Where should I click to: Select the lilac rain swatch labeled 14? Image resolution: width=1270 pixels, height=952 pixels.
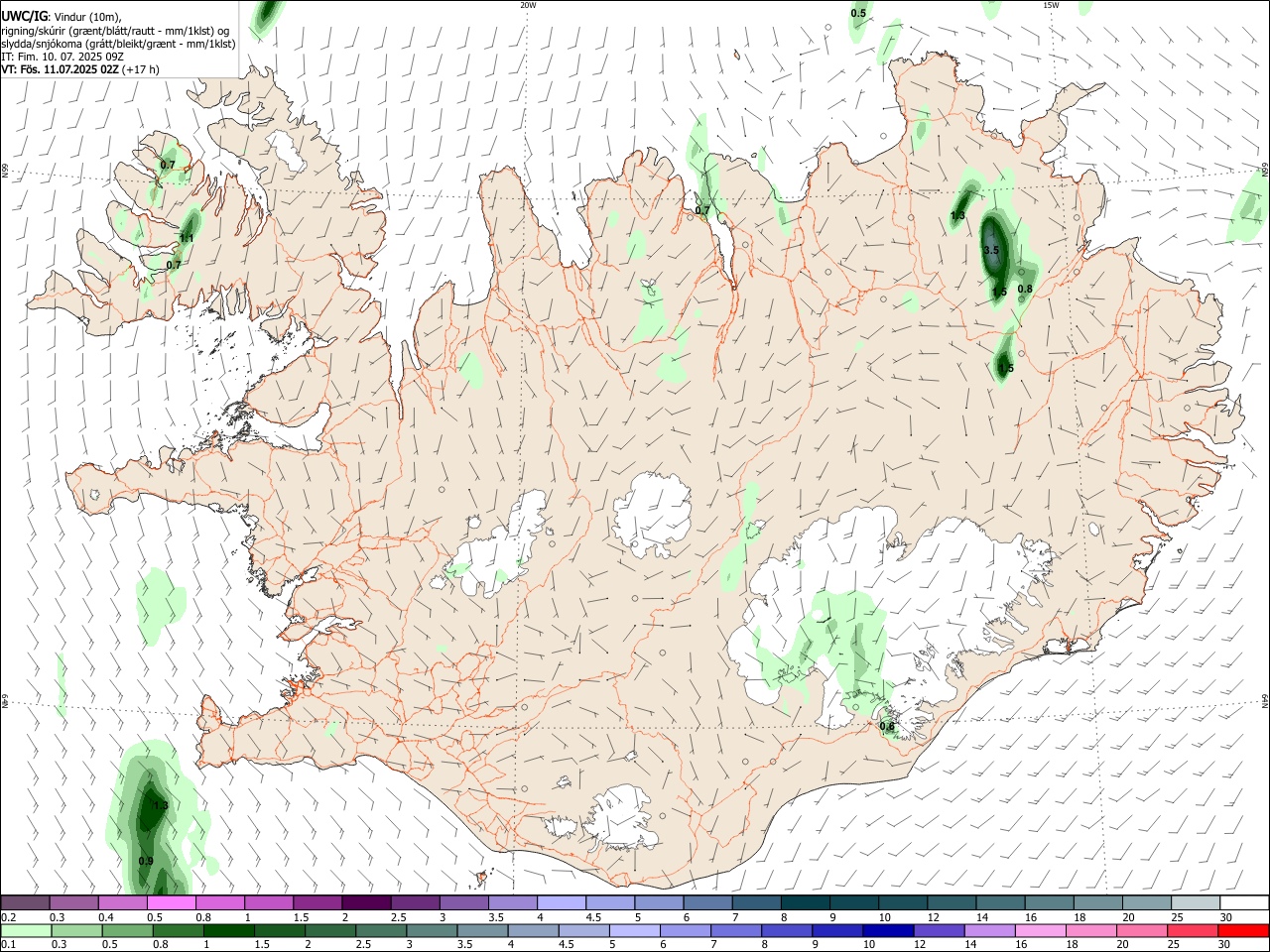988,929
